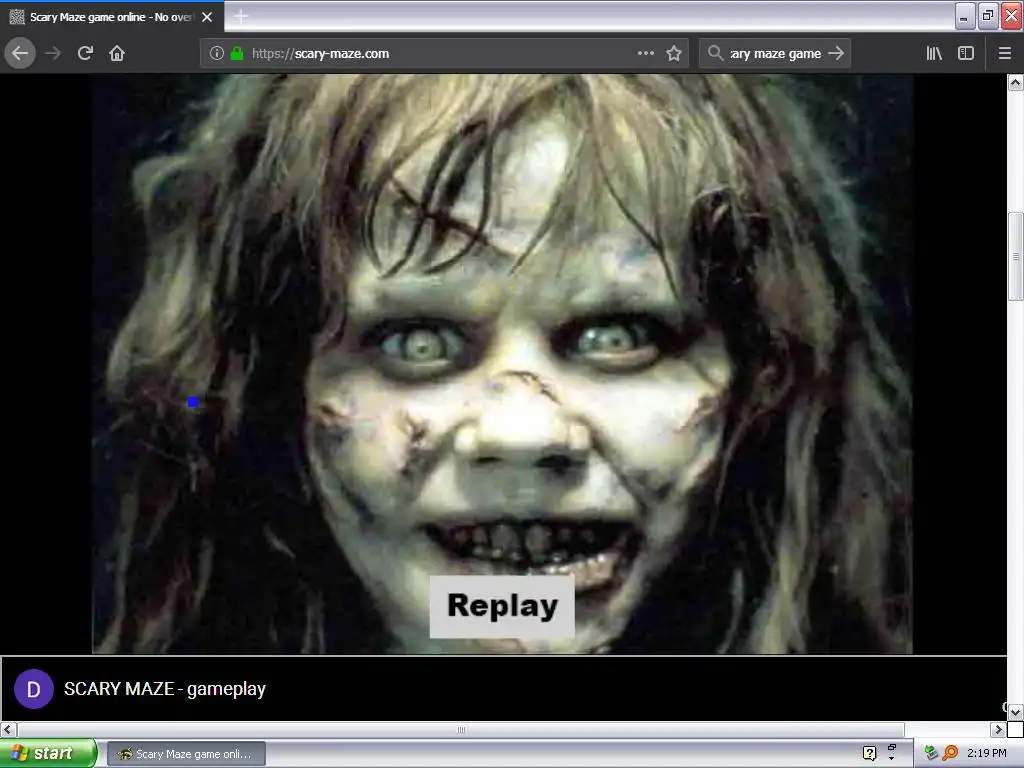Screen dimensions: 1024x768
Task: Click the search magnifier icon
Action: coord(716,54)
